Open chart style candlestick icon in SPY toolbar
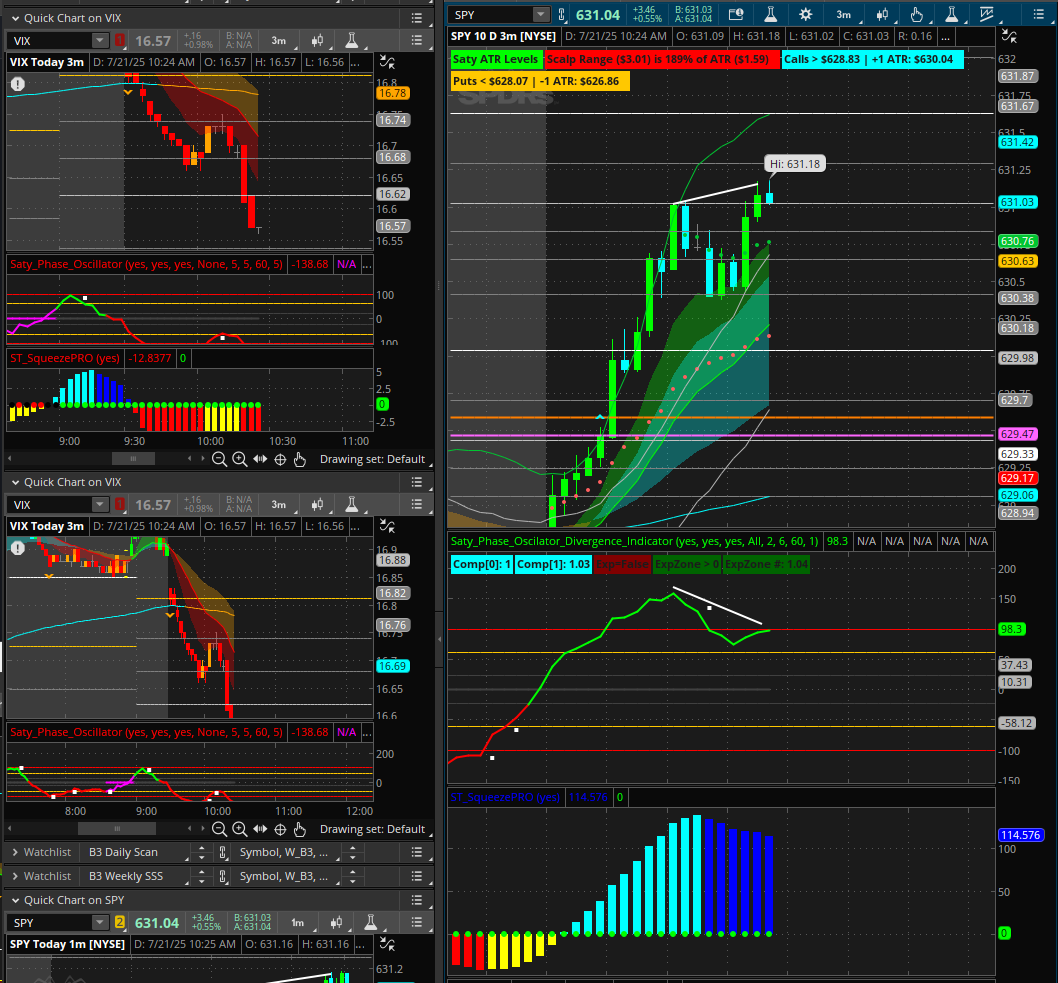This screenshot has height=983, width=1058. coord(882,14)
